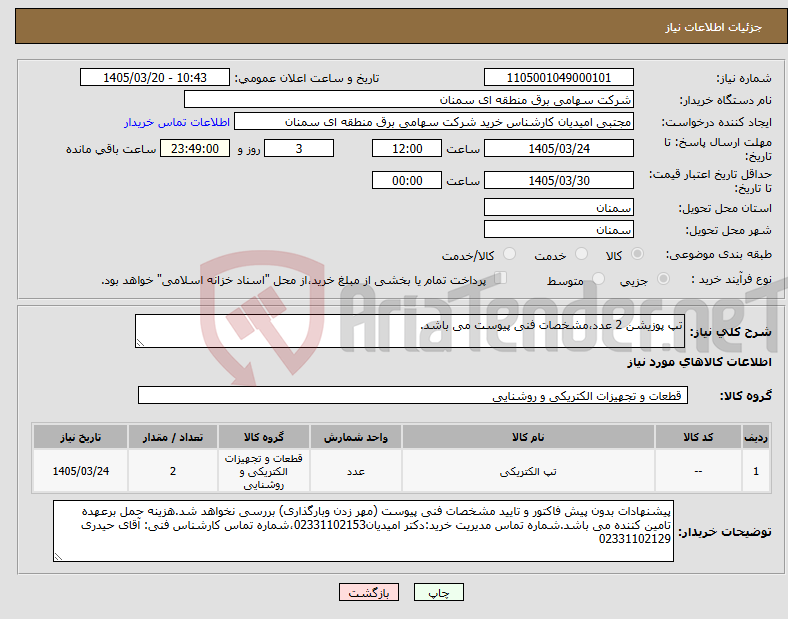
Task: Click the نام کالا column header
Action: (528, 437)
